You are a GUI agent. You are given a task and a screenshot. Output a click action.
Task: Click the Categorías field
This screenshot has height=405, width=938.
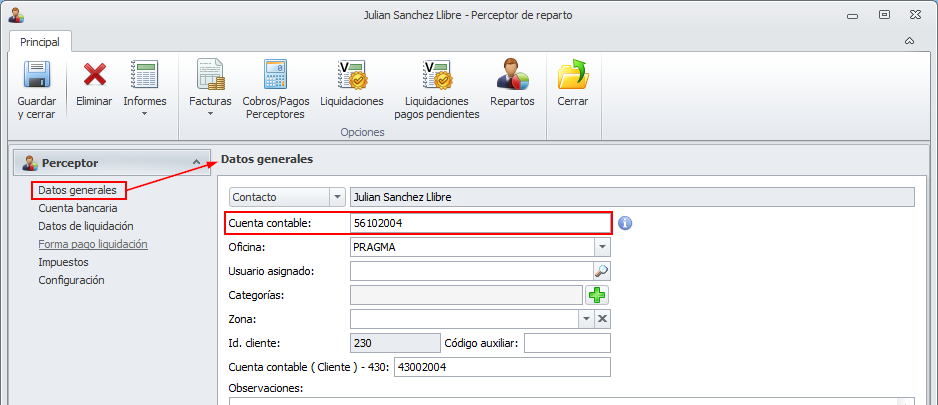(466, 295)
